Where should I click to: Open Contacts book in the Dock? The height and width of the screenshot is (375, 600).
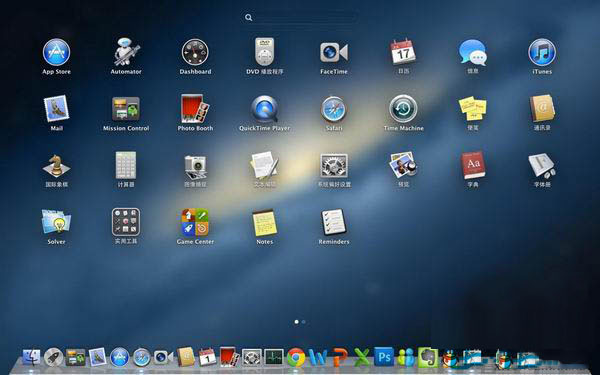point(186,357)
